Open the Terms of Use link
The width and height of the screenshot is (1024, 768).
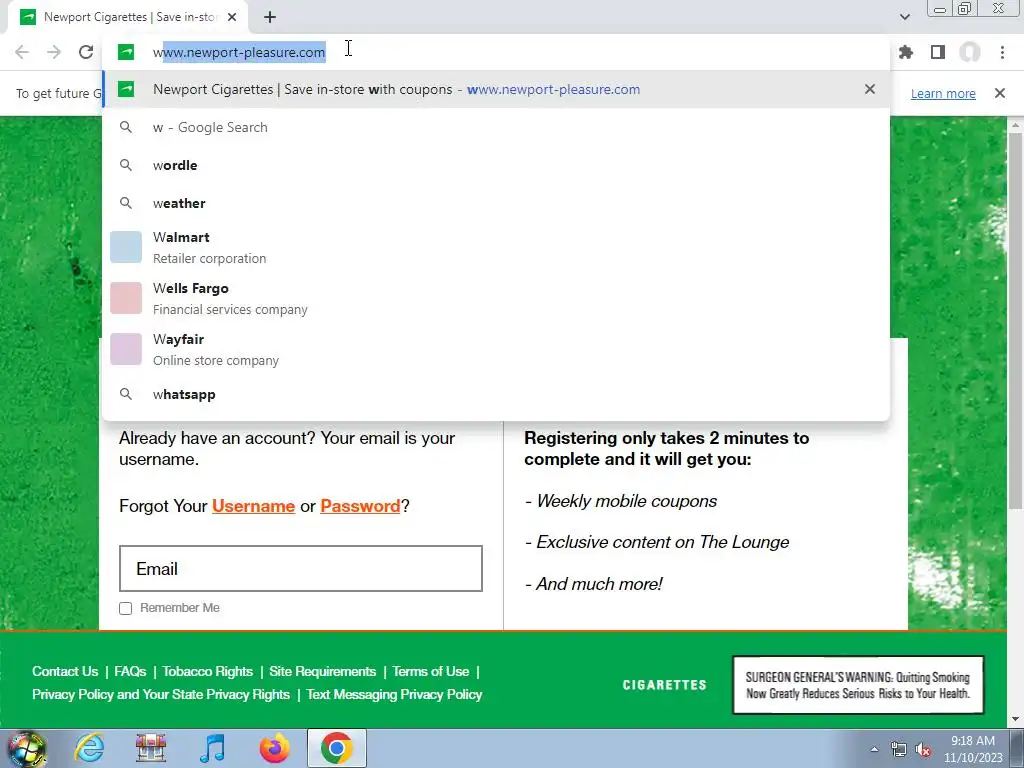click(431, 671)
